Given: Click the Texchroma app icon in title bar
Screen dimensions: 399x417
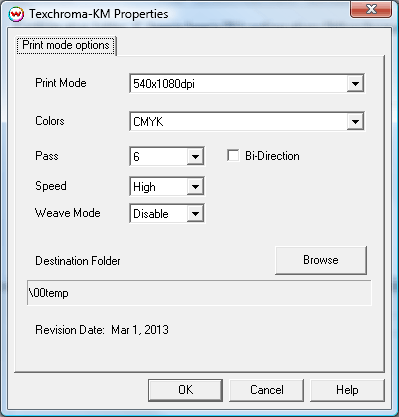Looking at the screenshot, I should [16, 14].
